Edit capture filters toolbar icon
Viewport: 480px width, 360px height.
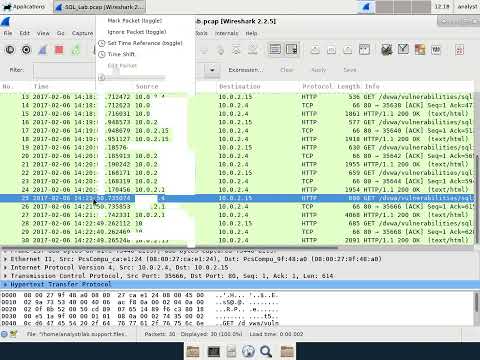[387, 50]
